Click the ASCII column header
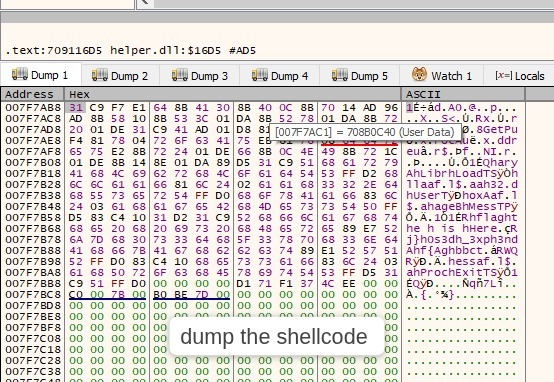The width and height of the screenshot is (554, 382). (x=463, y=94)
